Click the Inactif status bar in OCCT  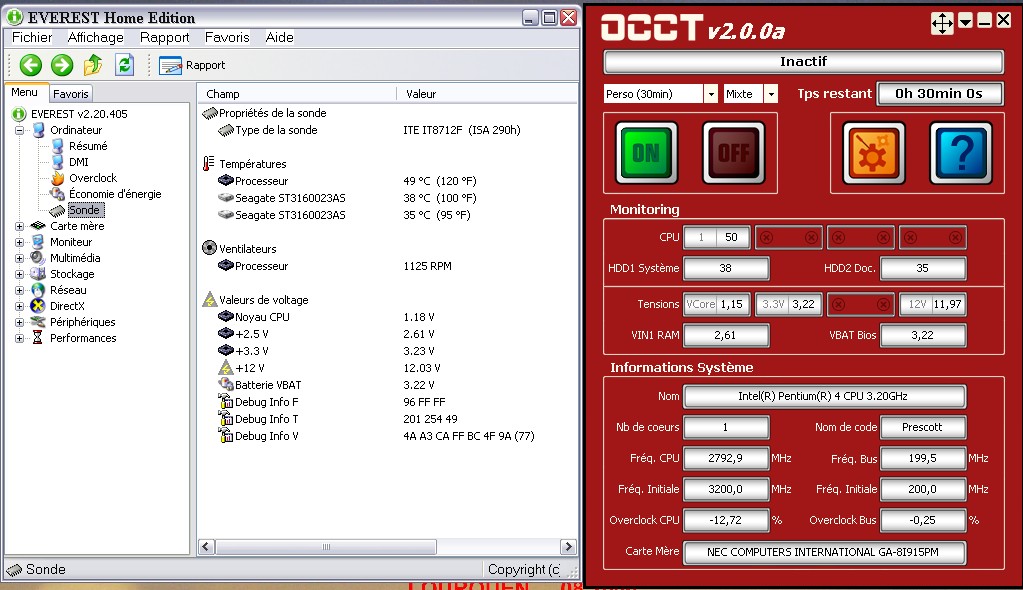pos(803,62)
